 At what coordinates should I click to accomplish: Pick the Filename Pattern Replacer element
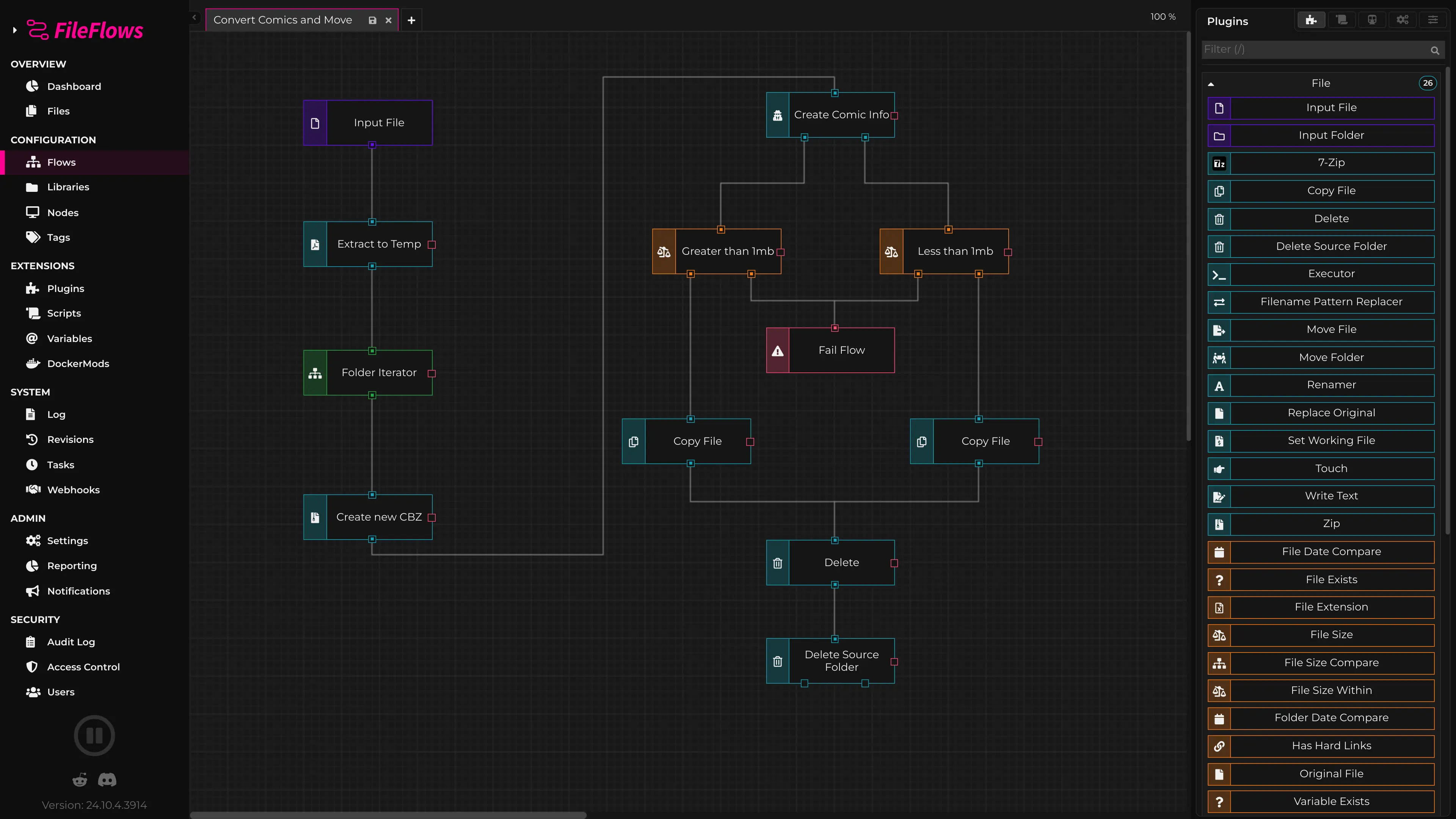tap(1321, 302)
